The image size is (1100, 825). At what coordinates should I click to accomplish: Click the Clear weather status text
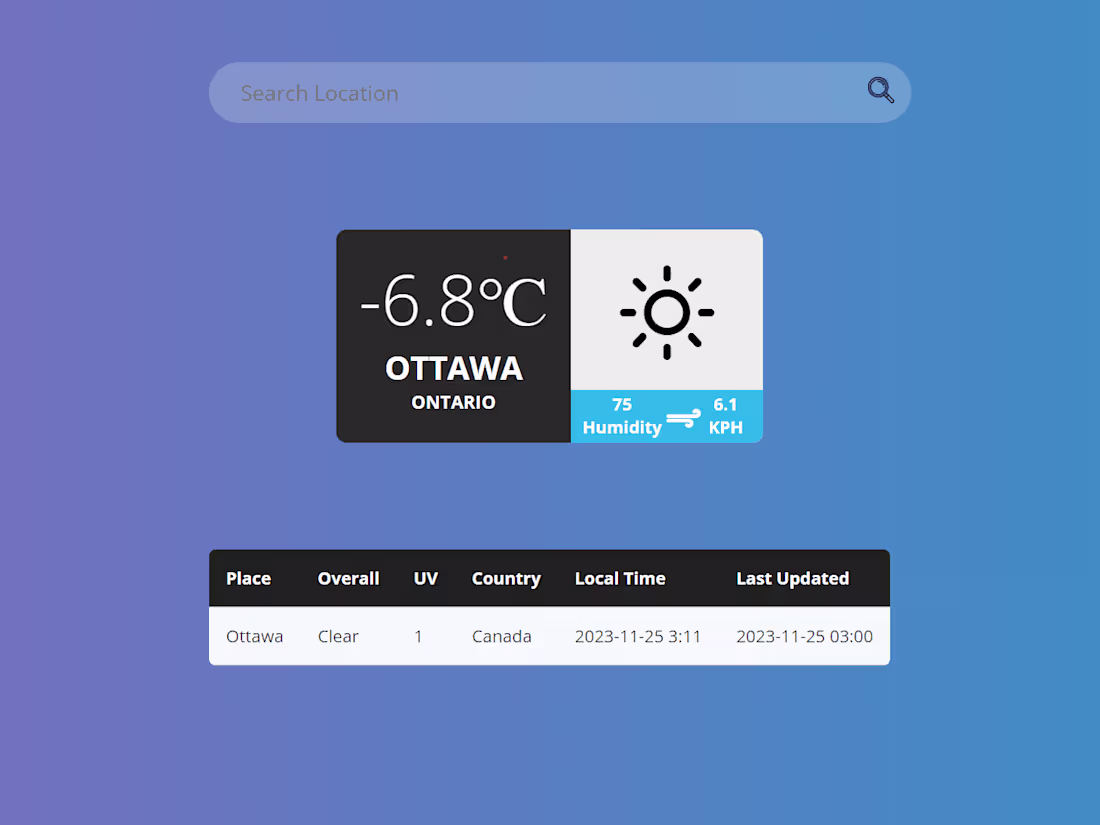(338, 636)
